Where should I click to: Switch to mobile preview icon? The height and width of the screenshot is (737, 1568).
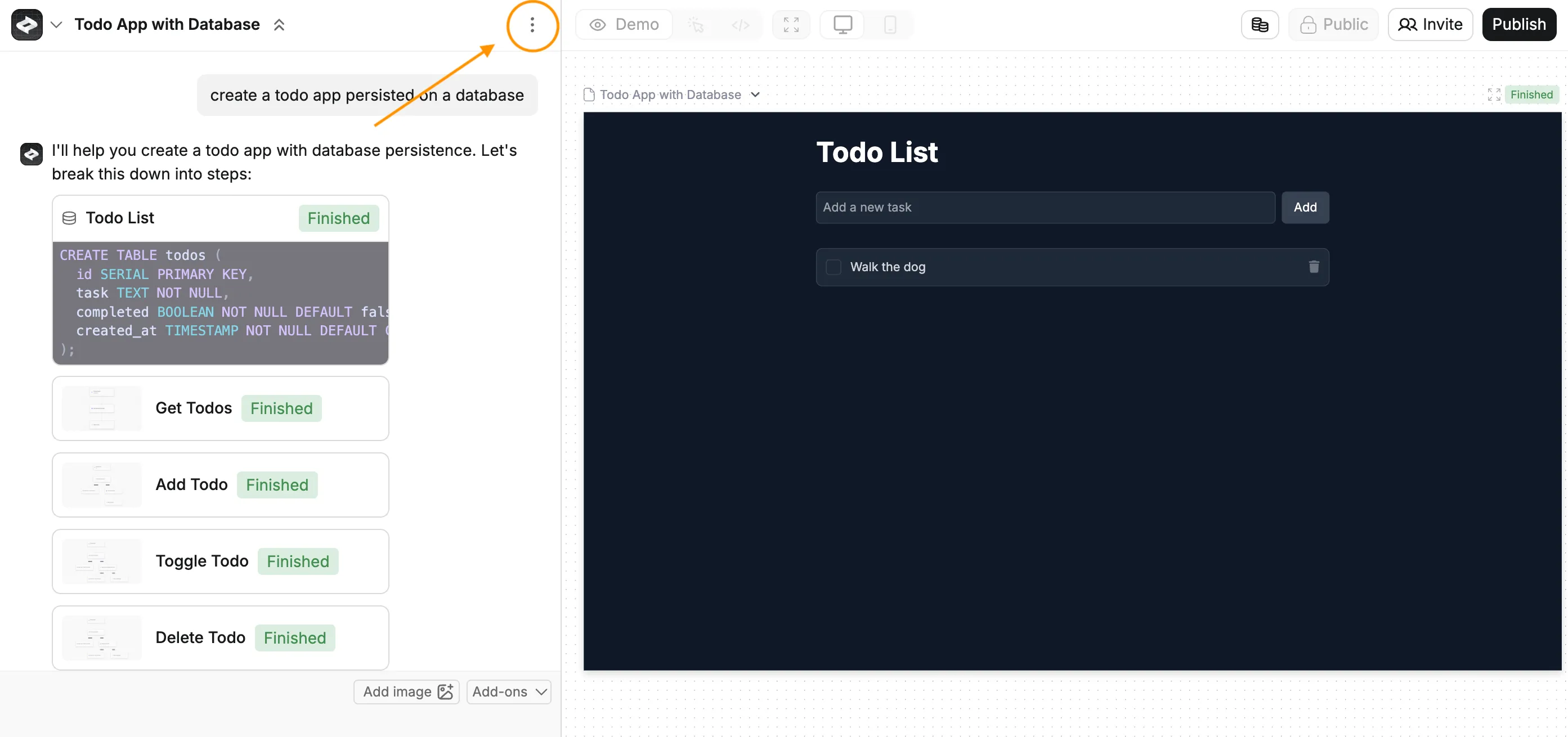pos(889,25)
